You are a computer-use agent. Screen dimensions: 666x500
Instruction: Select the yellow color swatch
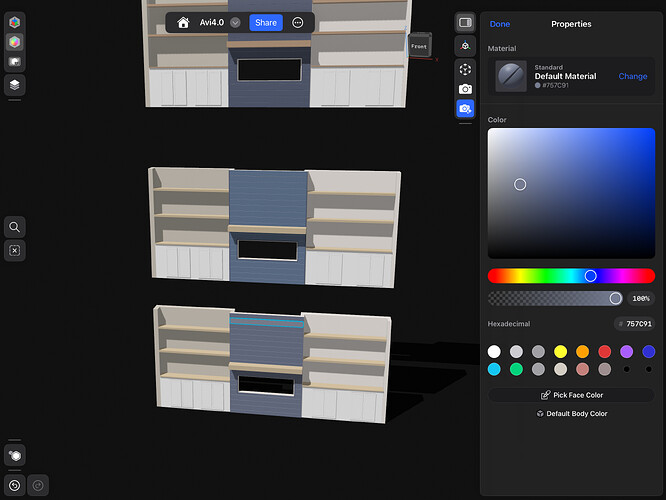tap(560, 351)
